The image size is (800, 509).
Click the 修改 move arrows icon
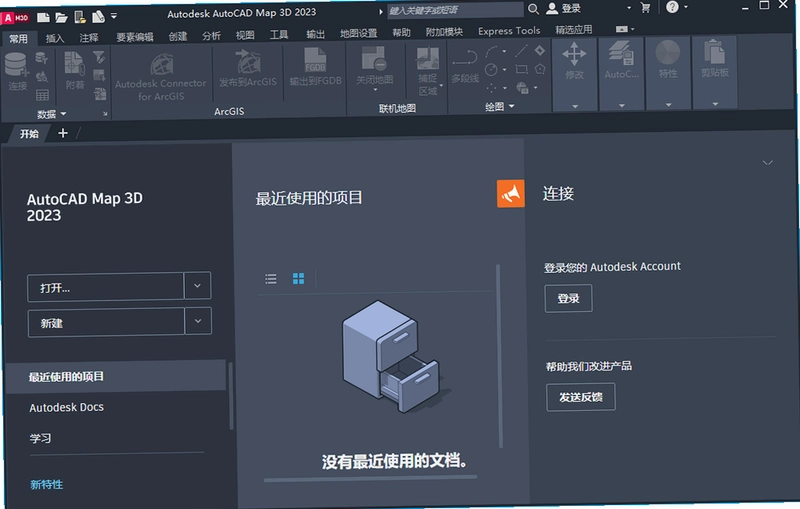pyautogui.click(x=574, y=54)
